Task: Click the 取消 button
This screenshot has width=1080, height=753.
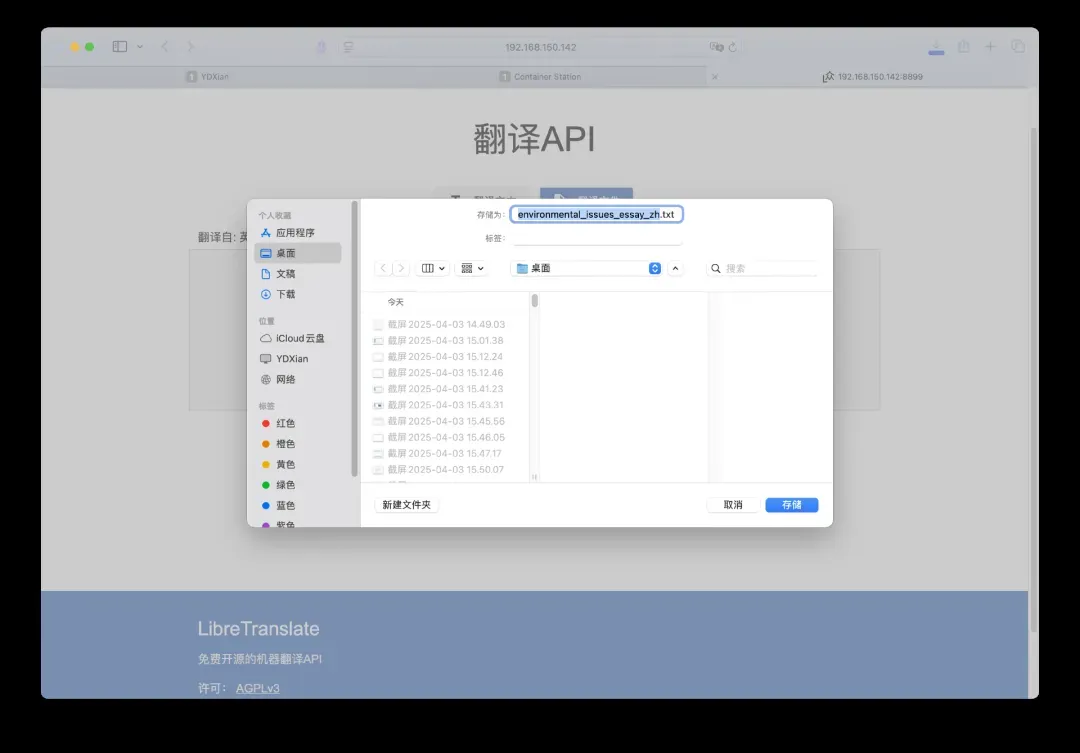Action: (x=733, y=505)
